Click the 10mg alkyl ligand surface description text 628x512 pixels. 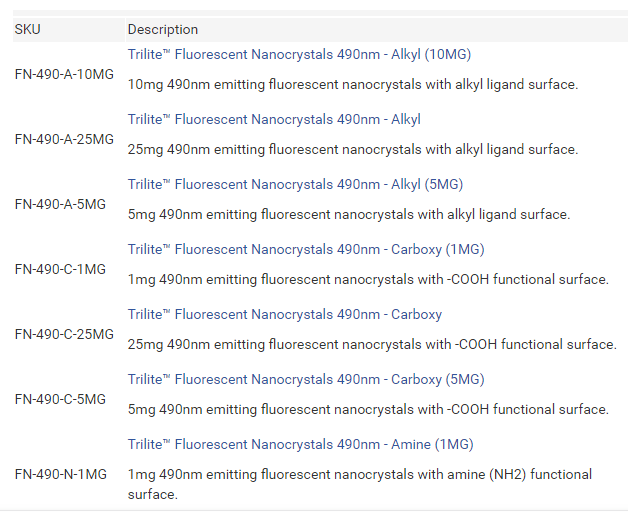[353, 84]
